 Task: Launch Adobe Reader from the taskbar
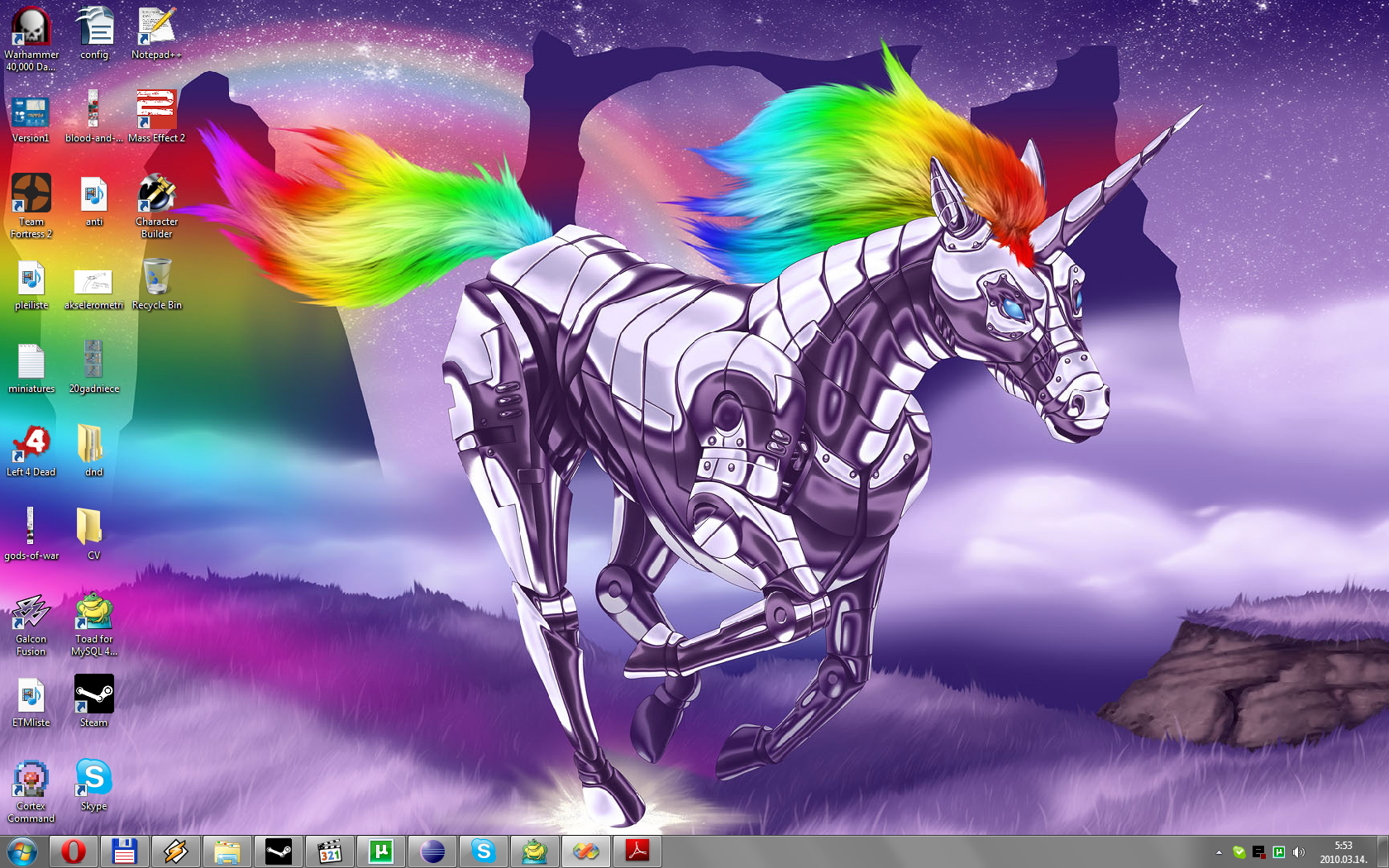click(x=637, y=851)
